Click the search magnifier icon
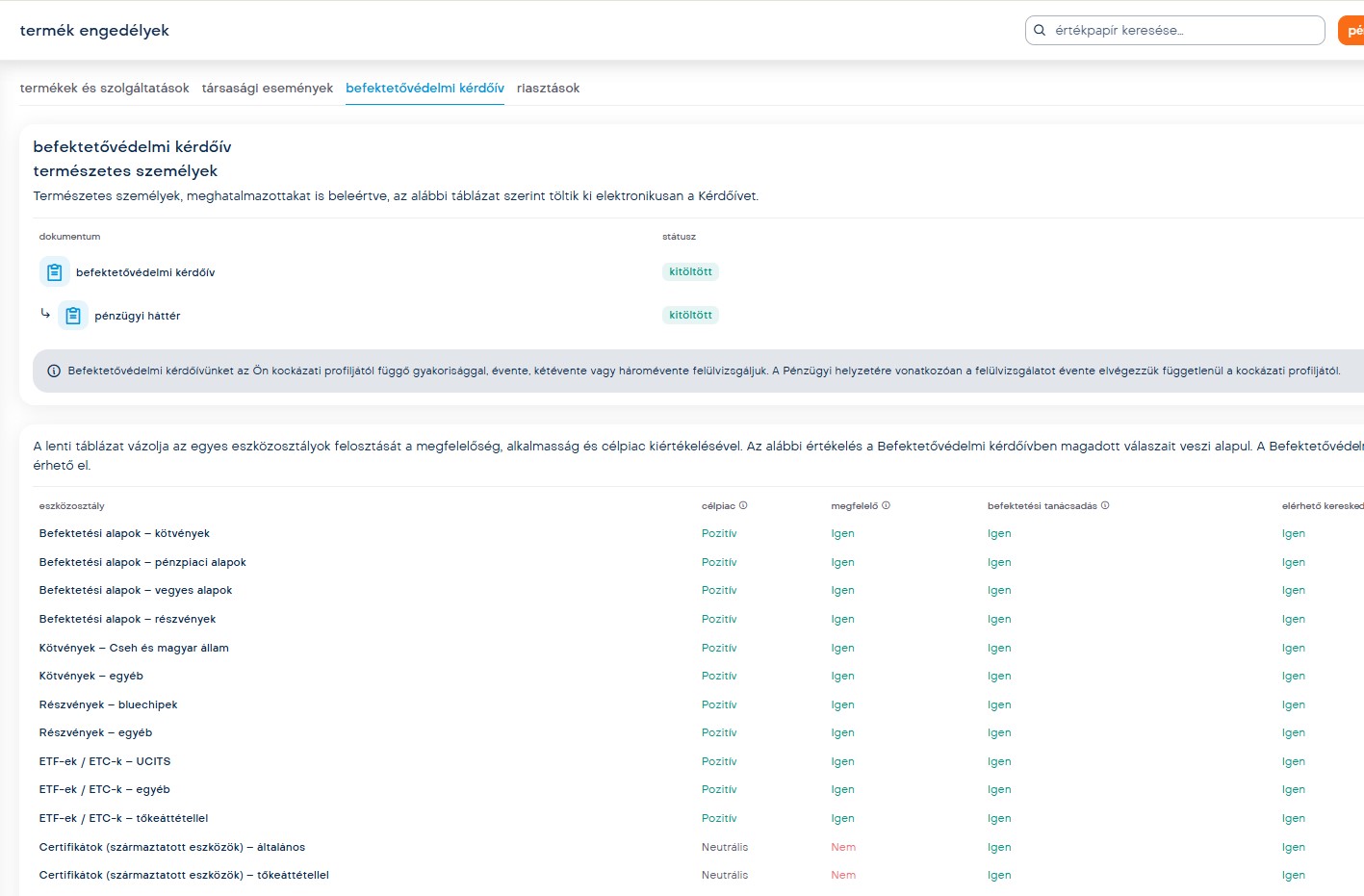 coord(1040,31)
